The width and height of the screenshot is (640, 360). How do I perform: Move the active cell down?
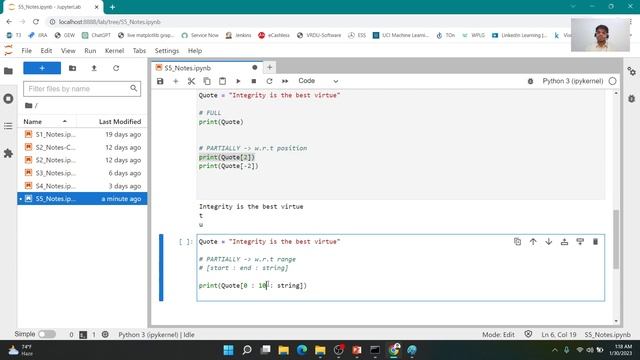[x=549, y=242]
